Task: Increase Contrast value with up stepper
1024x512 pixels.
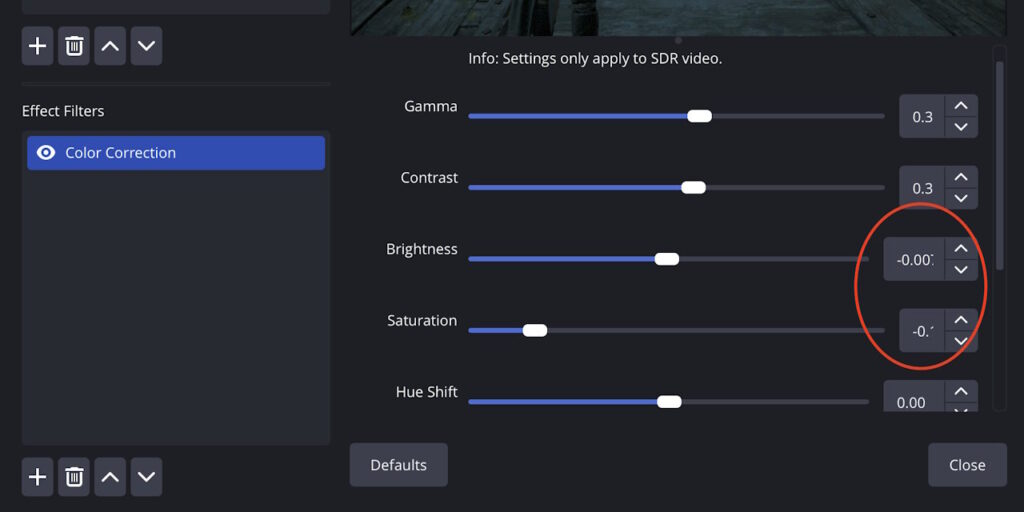Action: click(961, 177)
